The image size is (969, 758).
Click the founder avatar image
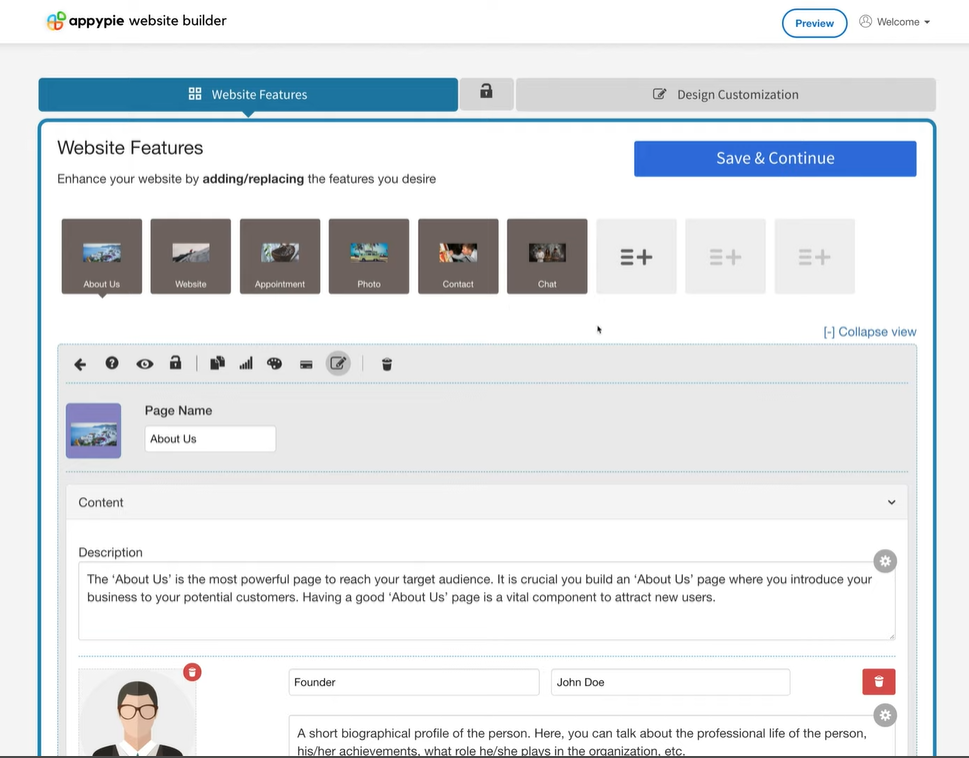point(137,713)
